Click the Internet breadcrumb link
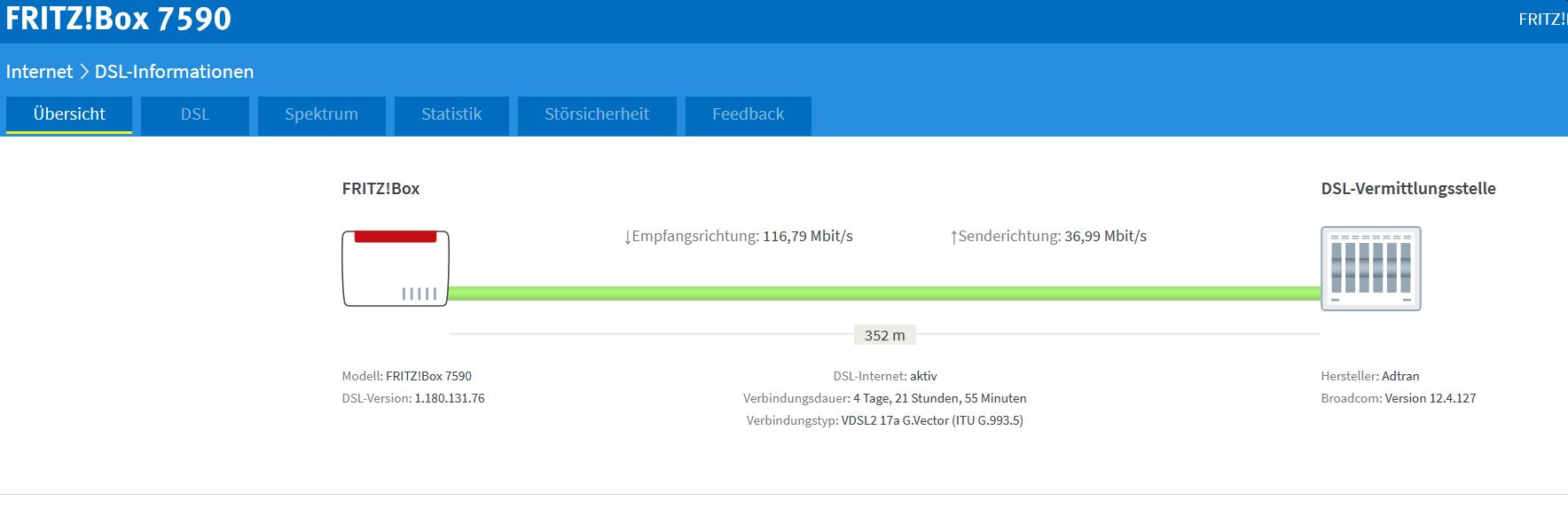This screenshot has width=1568, height=532. 39,72
